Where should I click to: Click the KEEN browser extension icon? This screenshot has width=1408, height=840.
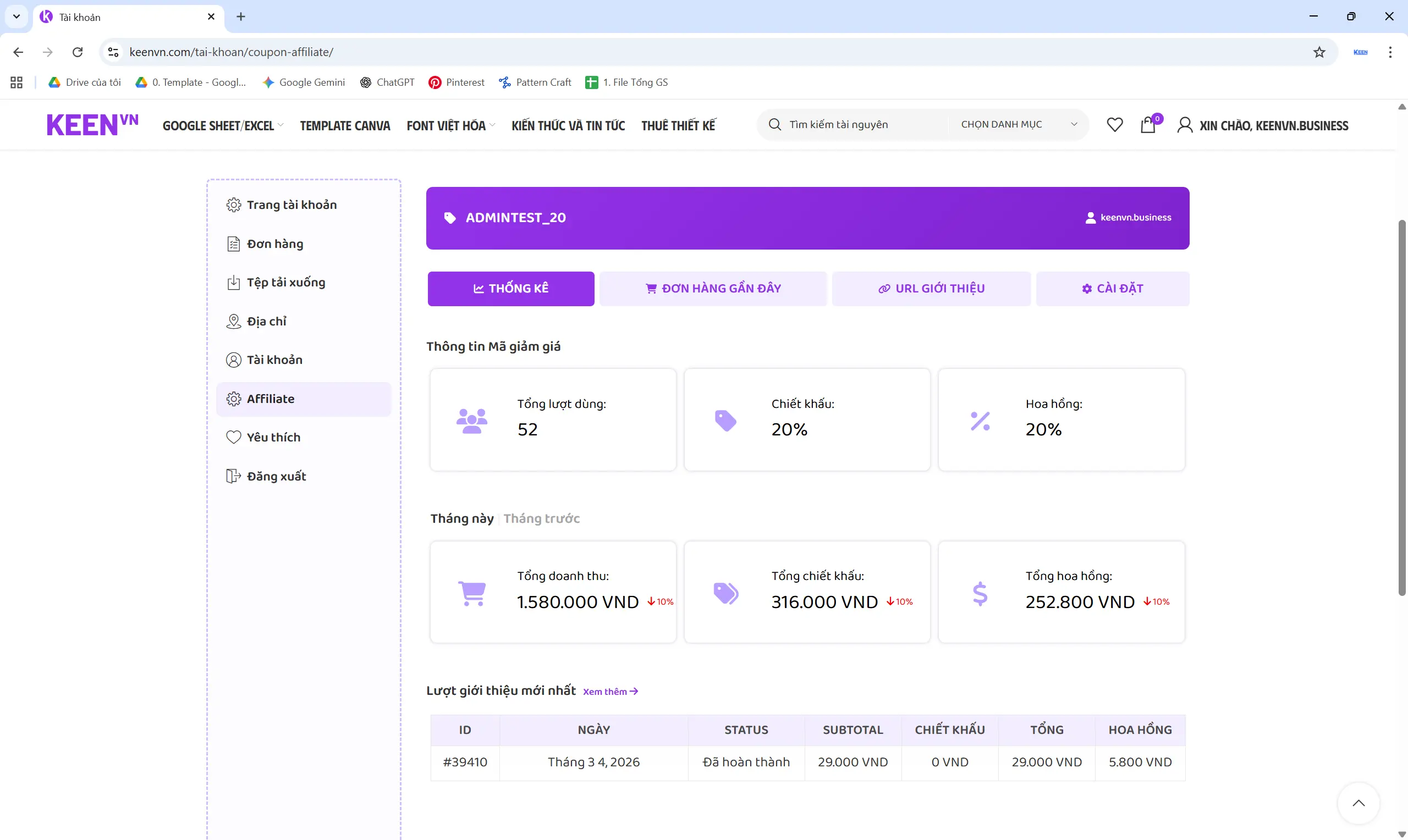pos(1360,52)
